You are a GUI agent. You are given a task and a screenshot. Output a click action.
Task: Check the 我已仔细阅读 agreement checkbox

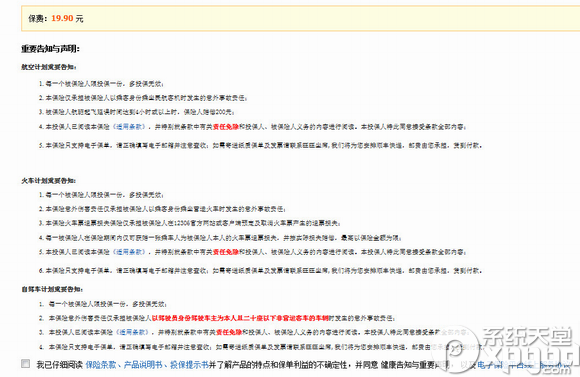(x=26, y=364)
